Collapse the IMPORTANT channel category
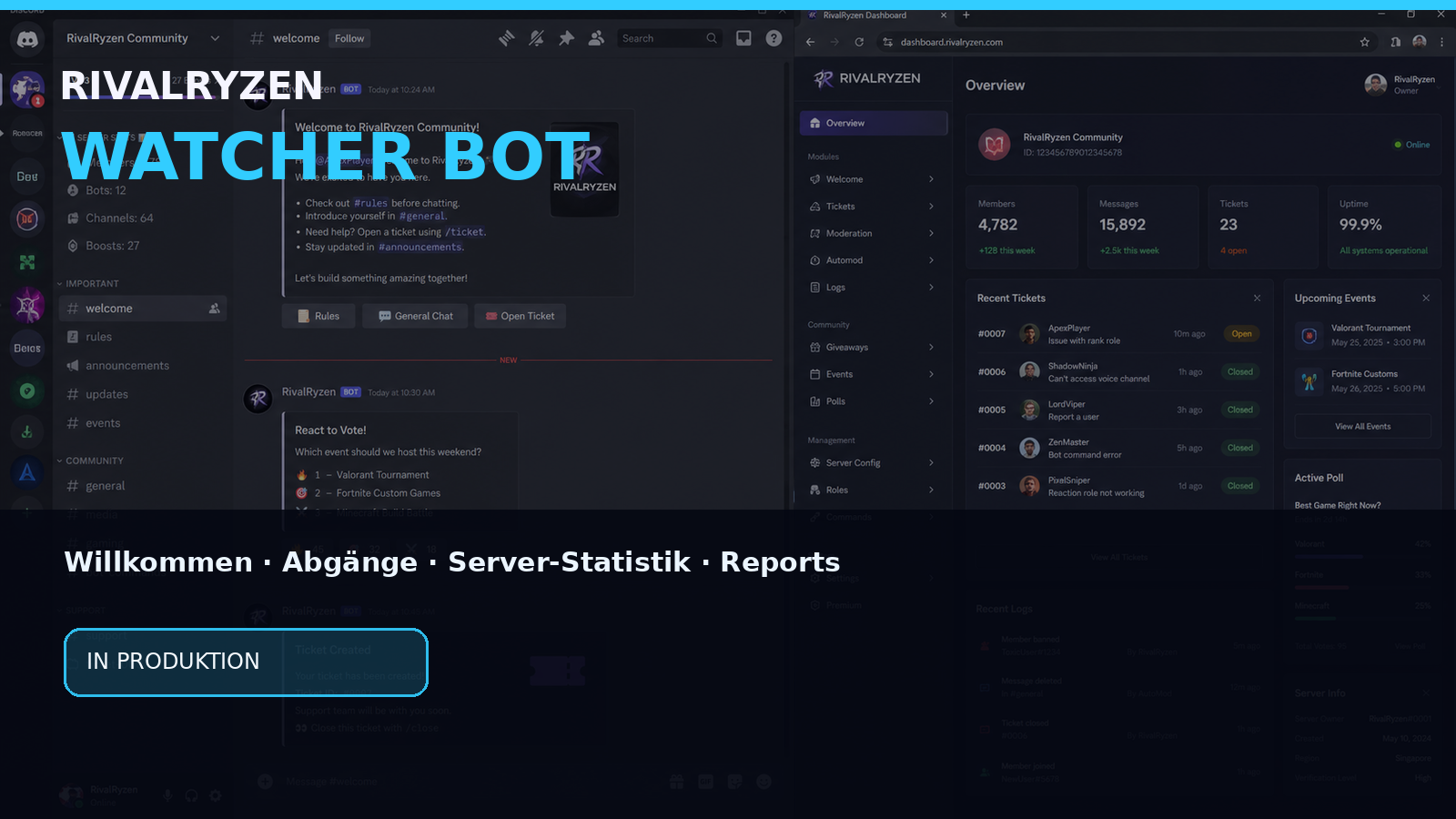Viewport: 1456px width, 819px height. tap(88, 284)
